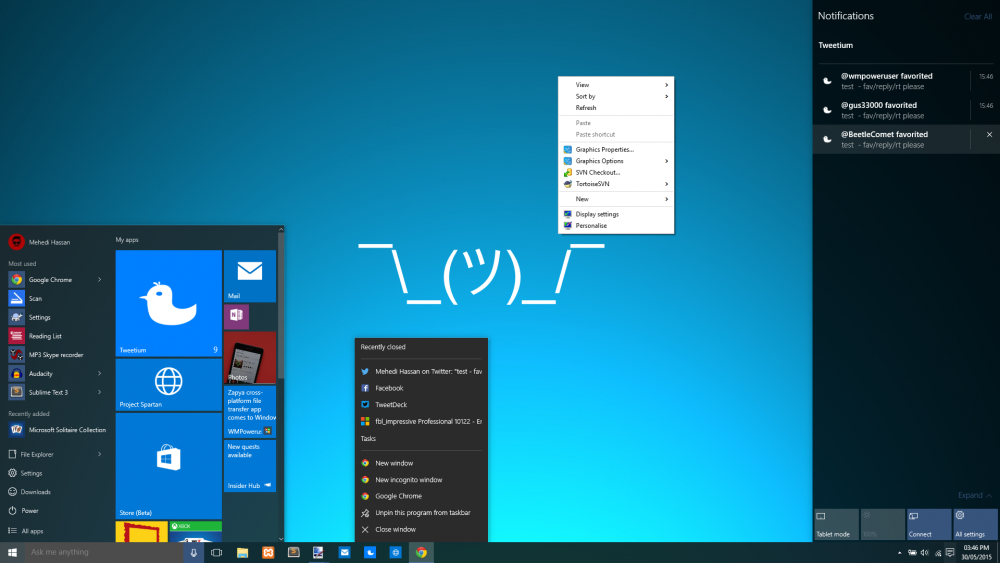Open the Tweetium tile
Viewport: 1000px width, 563px height.
pos(168,303)
